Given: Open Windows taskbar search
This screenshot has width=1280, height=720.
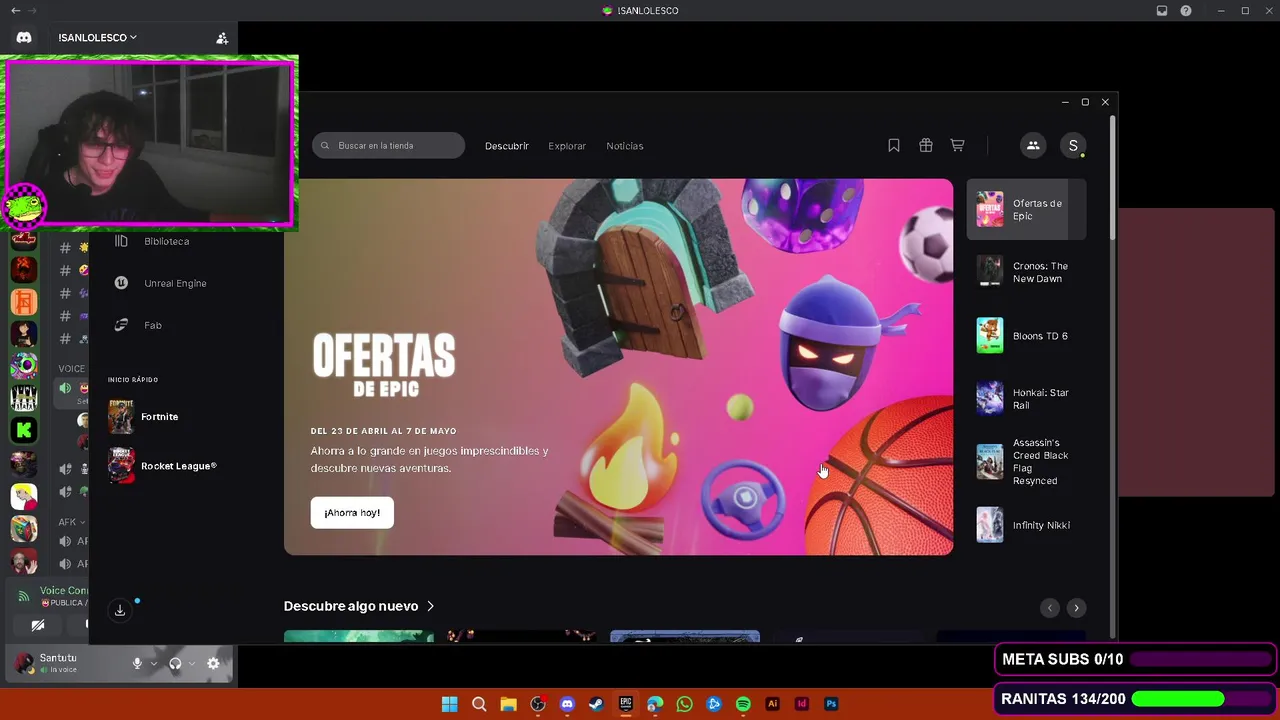Looking at the screenshot, I should (x=479, y=704).
